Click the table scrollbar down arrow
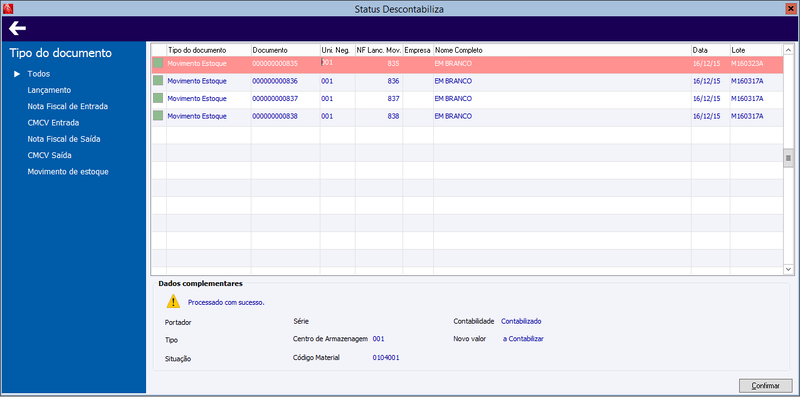 (788, 269)
